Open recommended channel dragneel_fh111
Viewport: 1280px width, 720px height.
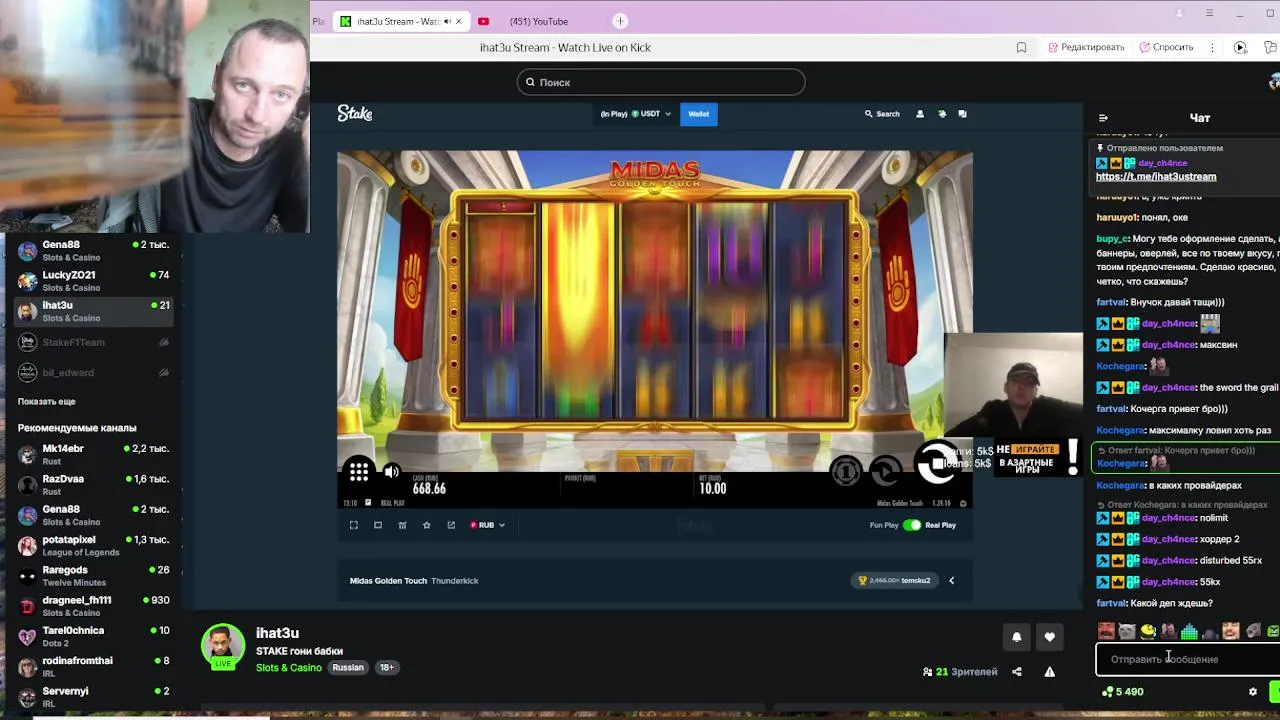point(93,606)
